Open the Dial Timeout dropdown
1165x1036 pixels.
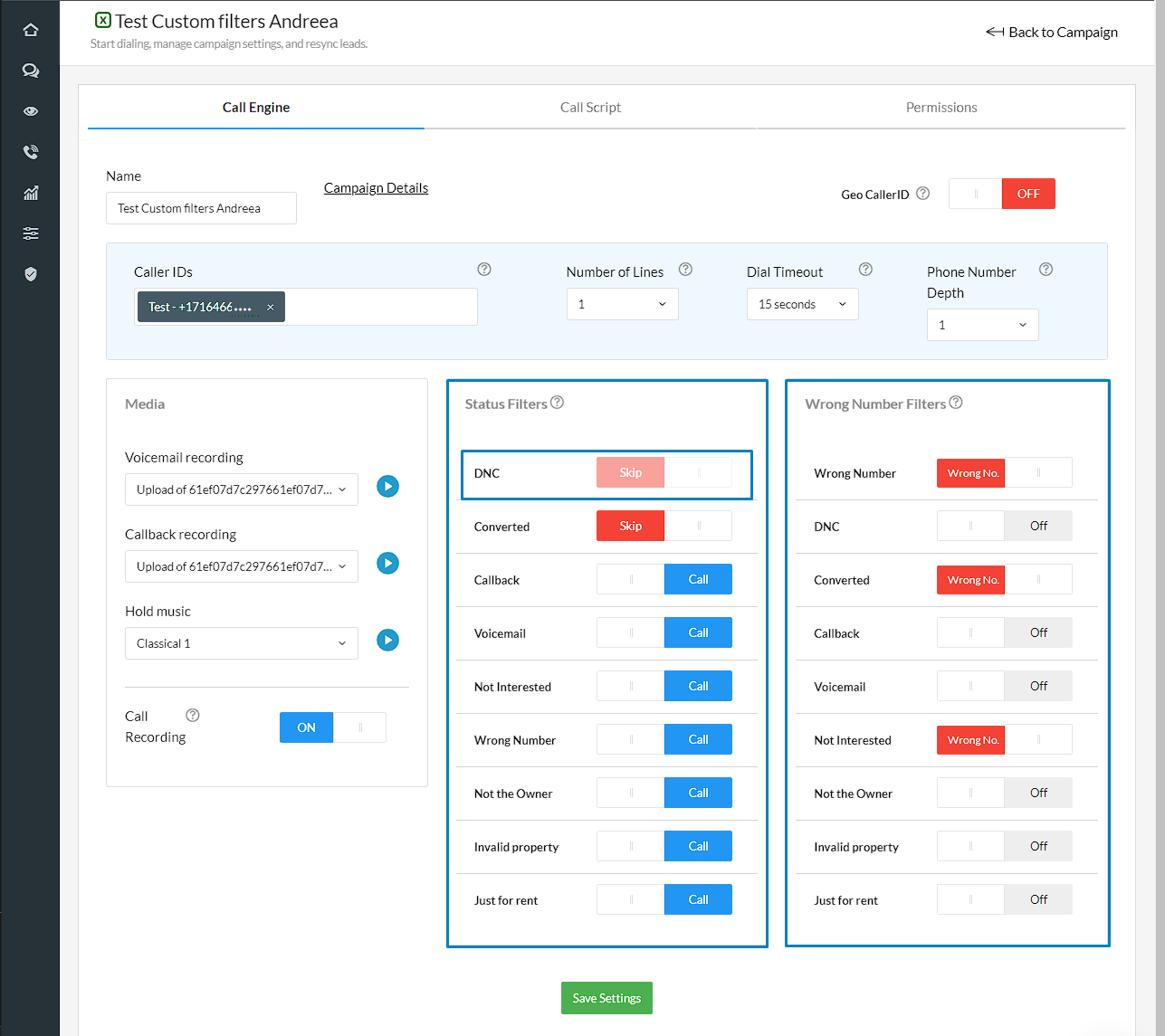[x=802, y=304]
